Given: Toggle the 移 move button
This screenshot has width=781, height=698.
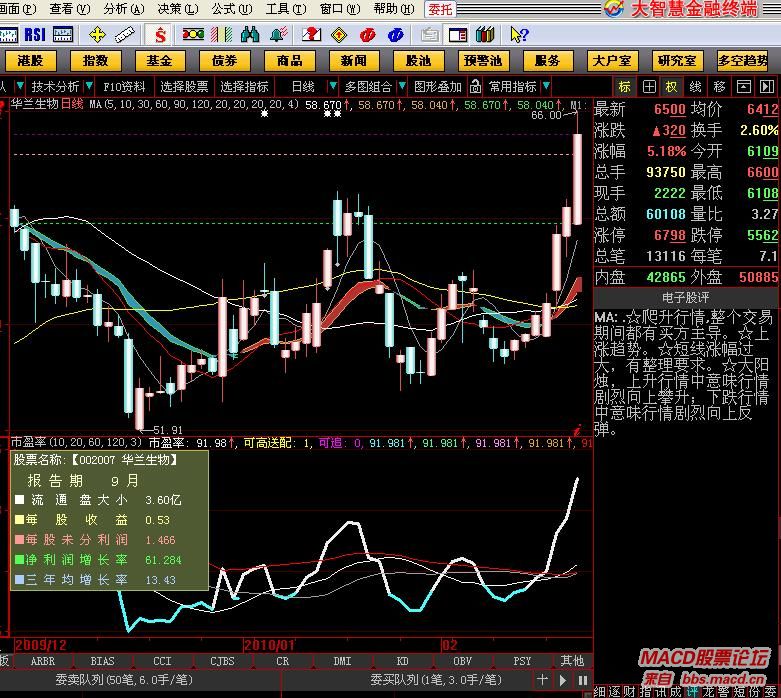Looking at the screenshot, I should pos(719,87).
